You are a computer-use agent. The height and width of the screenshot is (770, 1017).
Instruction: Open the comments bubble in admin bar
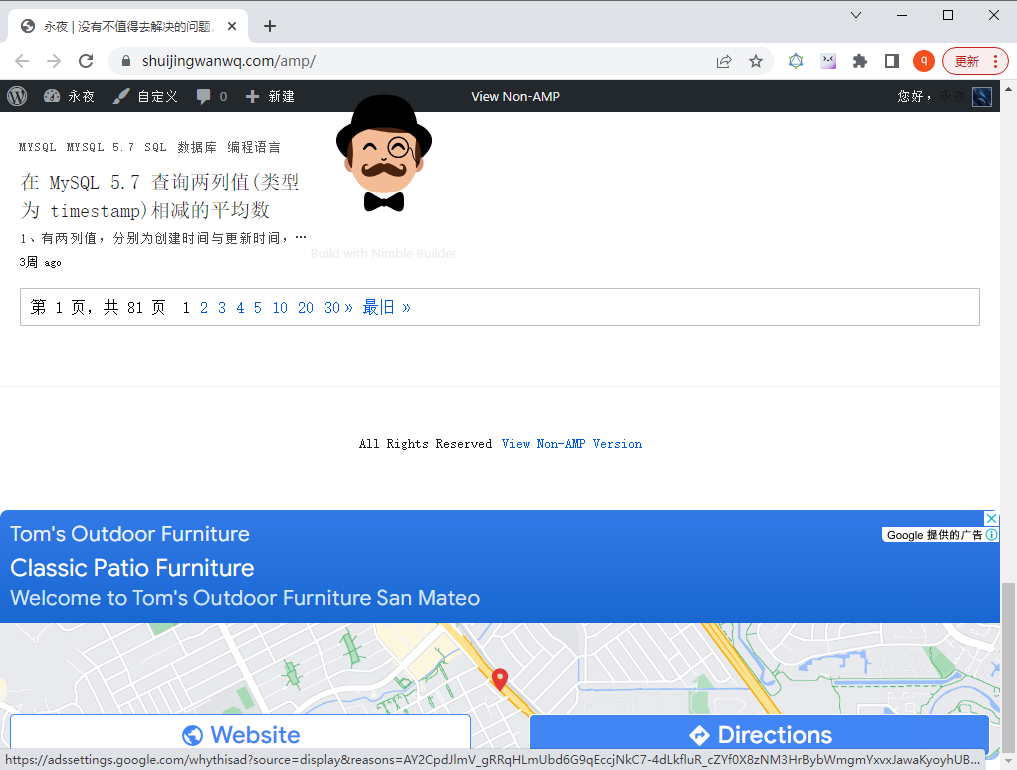tap(204, 96)
